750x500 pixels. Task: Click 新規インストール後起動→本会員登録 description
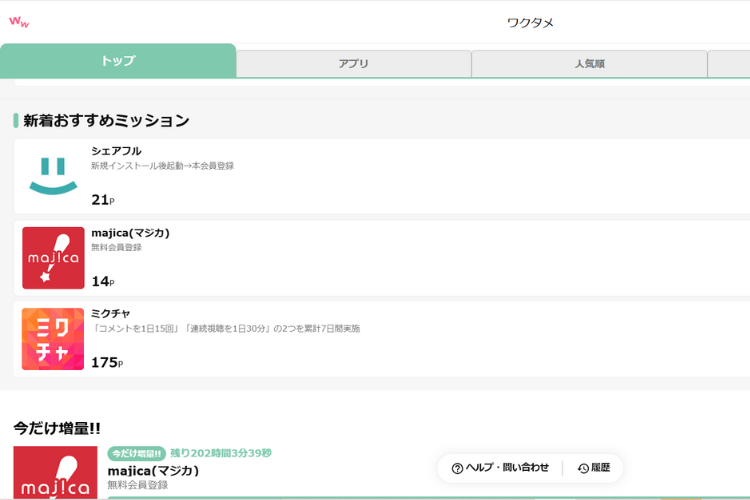[163, 166]
